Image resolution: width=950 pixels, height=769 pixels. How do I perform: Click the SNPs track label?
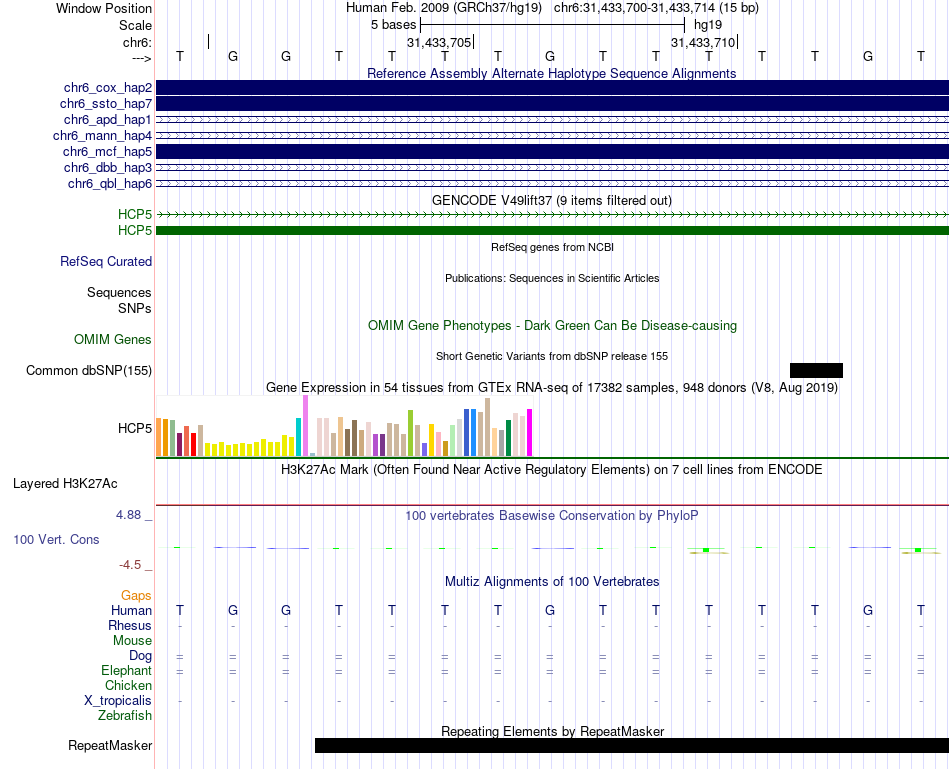coord(135,308)
